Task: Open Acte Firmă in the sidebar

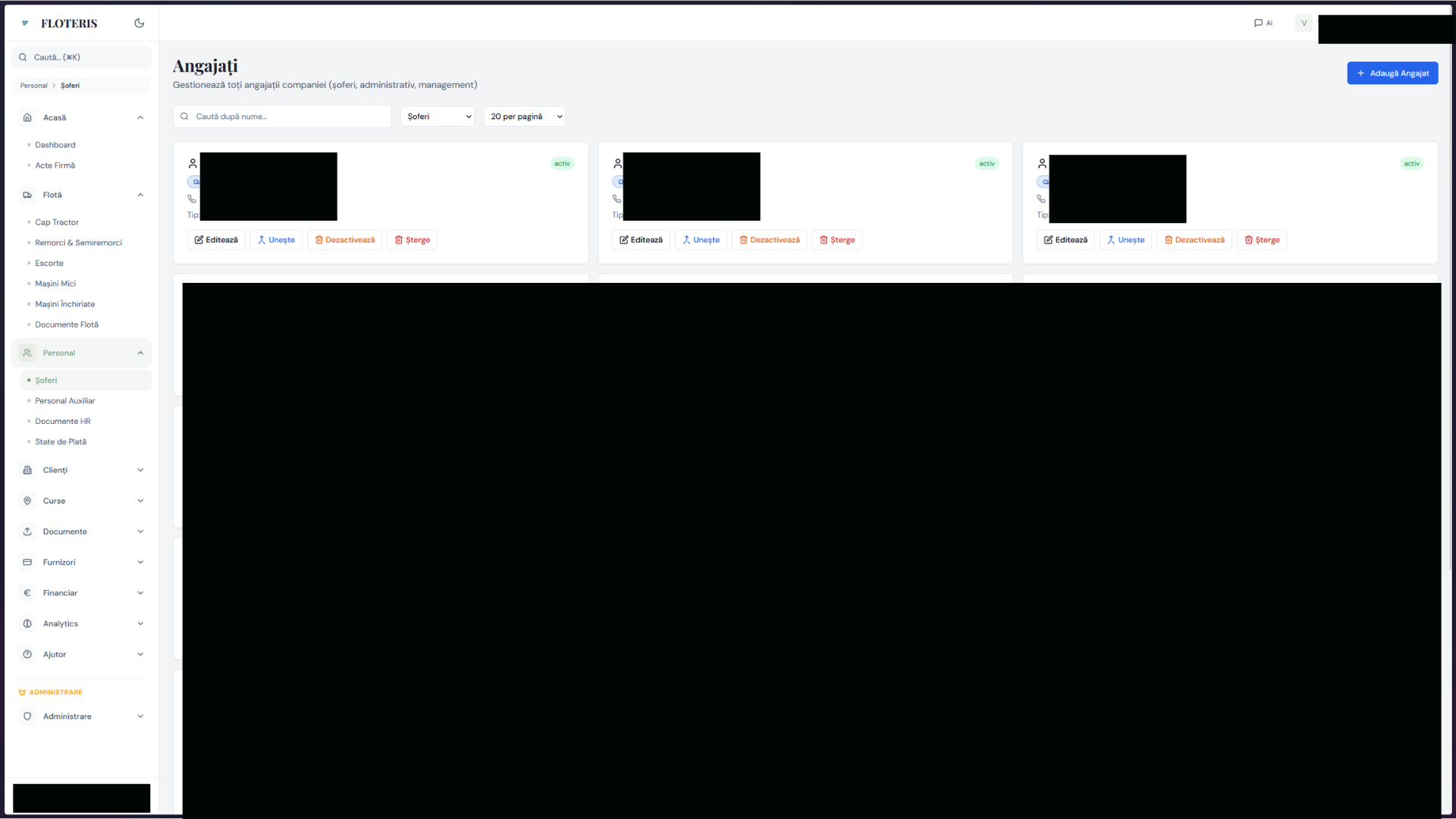Action: (x=55, y=165)
